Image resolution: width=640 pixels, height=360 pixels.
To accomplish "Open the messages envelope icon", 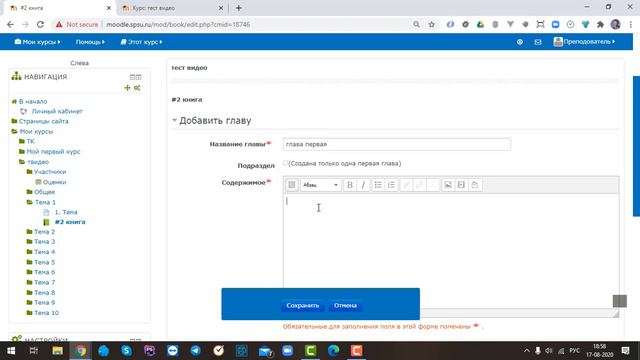I will (538, 42).
